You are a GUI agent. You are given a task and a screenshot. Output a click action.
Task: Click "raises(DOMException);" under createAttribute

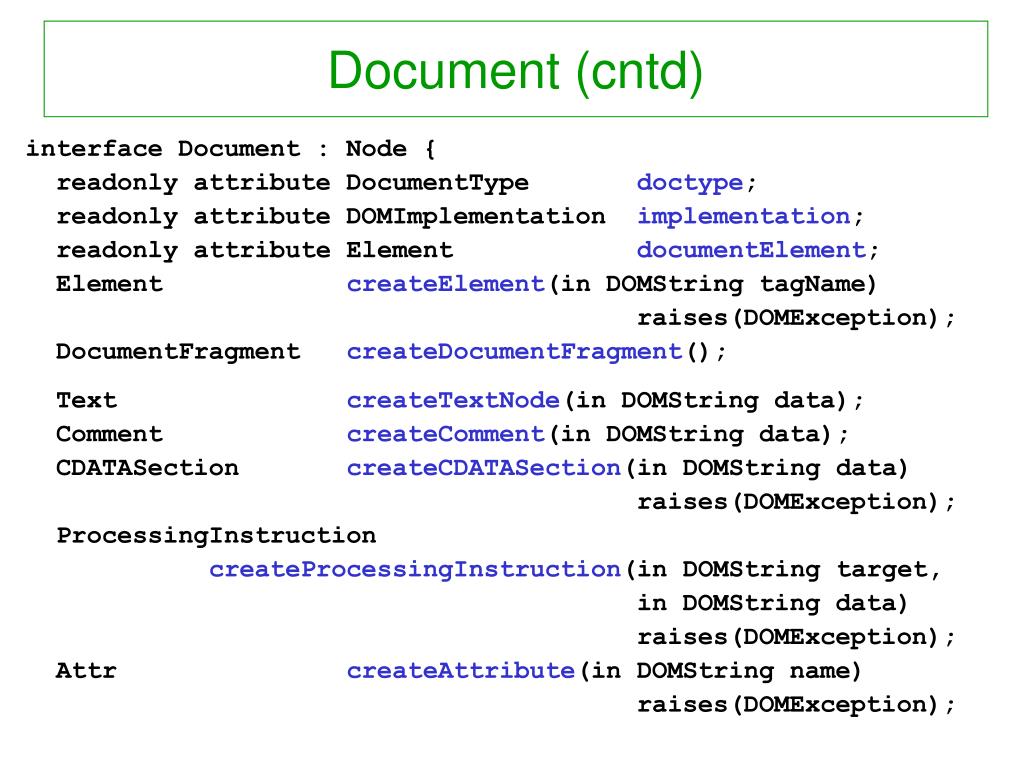(796, 705)
